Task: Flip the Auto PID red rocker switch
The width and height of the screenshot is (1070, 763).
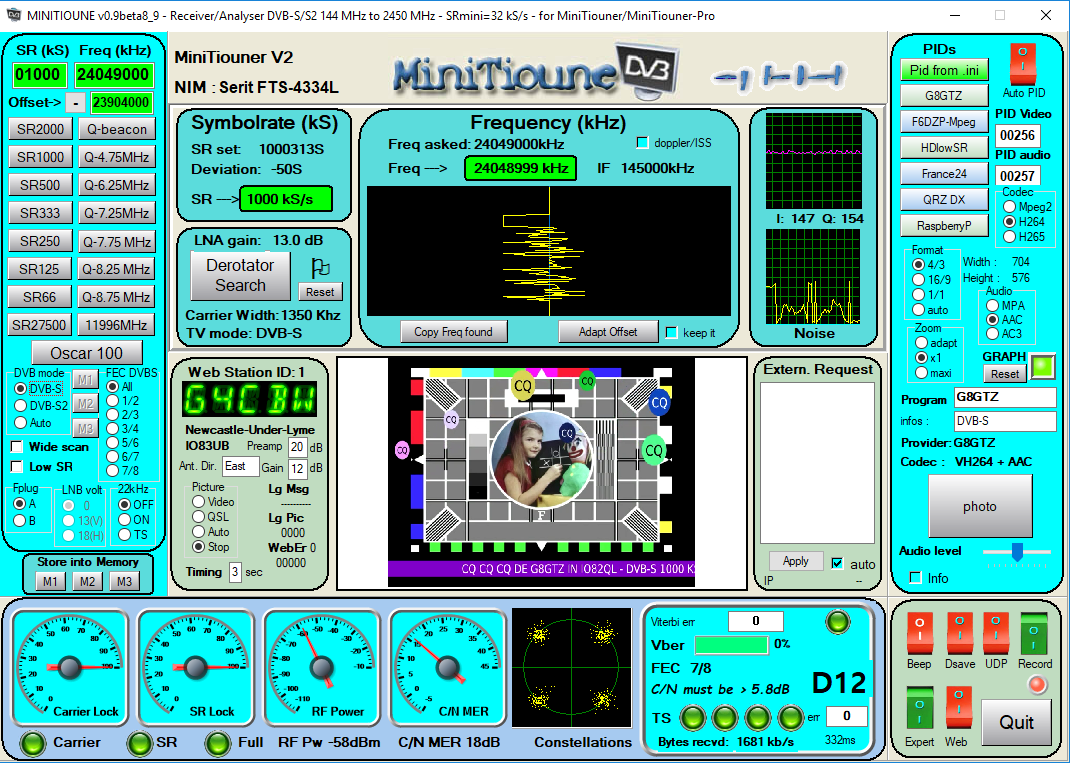Action: 1022,64
